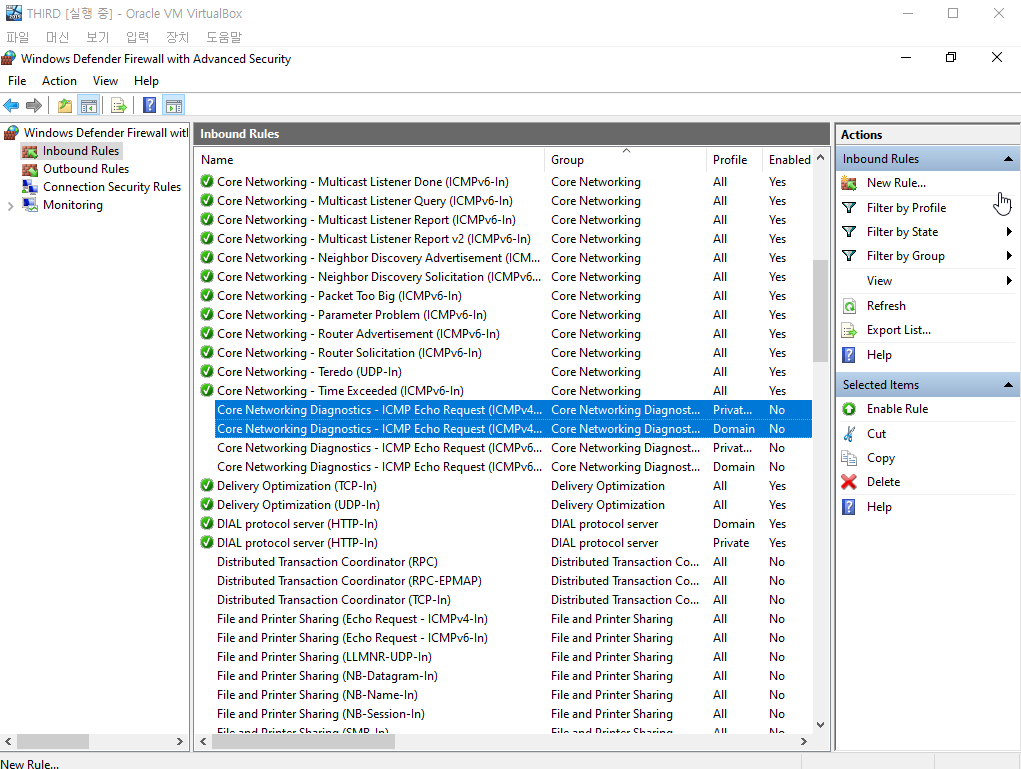Click the Enabled column header
The image size is (1021, 769).
point(788,160)
